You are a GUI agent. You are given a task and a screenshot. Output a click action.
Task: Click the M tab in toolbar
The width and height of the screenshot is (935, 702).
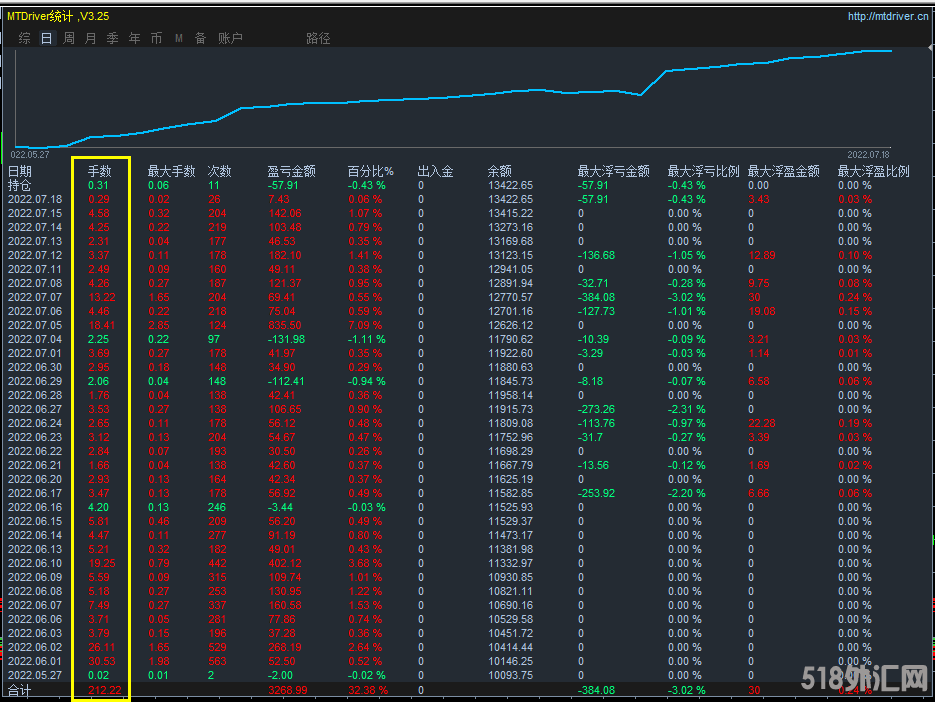pos(179,39)
